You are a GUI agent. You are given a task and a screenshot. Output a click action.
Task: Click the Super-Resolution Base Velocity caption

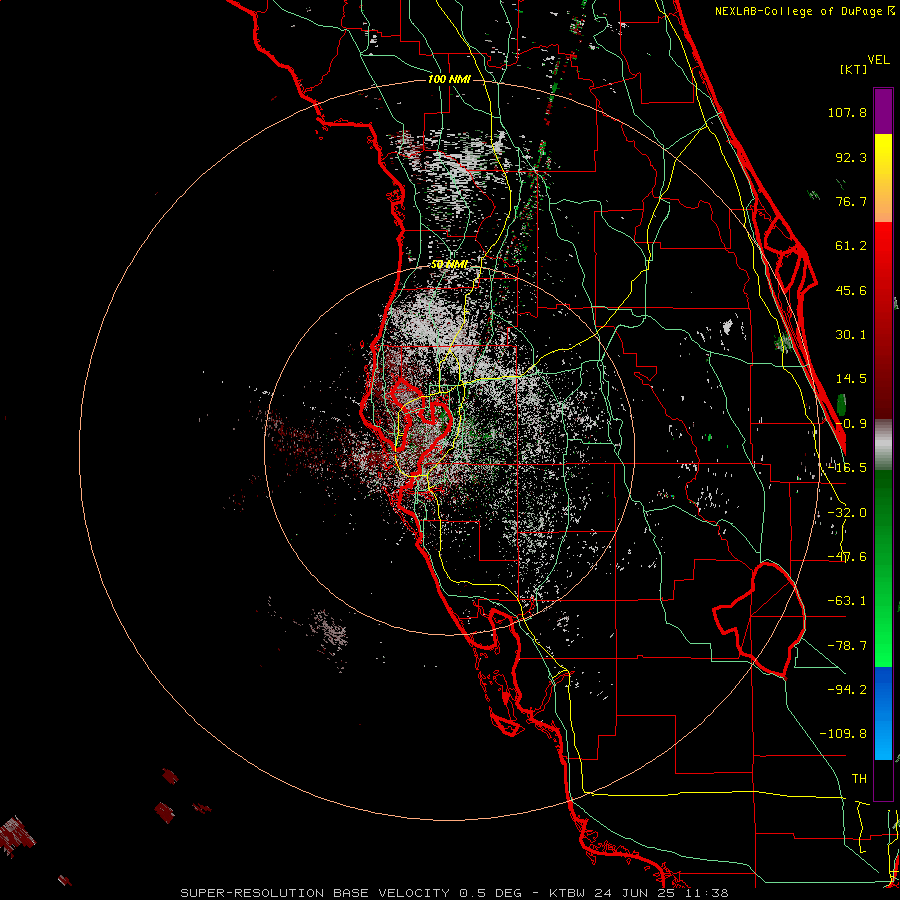454,893
